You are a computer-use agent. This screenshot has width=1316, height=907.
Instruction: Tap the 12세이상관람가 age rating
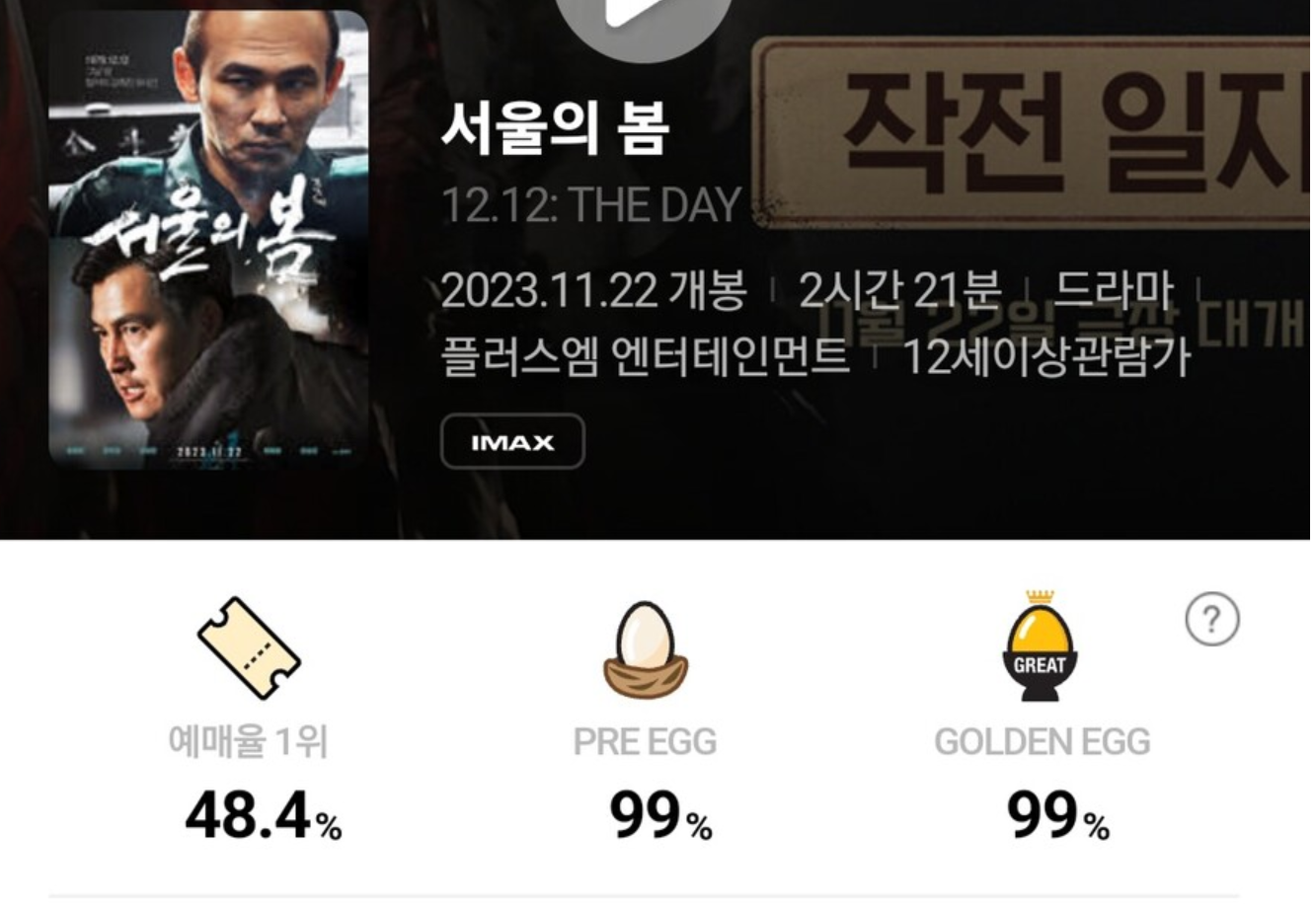[x=1047, y=356]
